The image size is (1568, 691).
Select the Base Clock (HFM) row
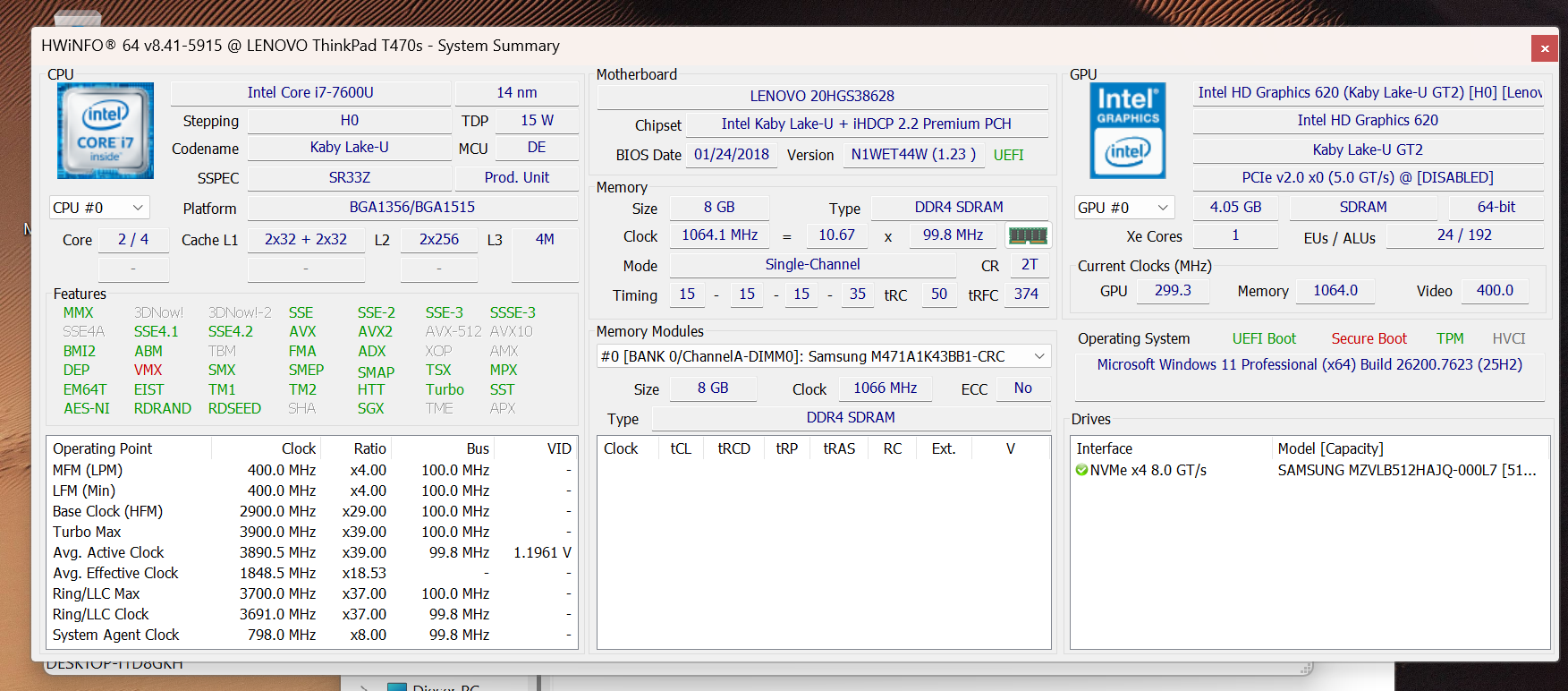click(x=311, y=512)
